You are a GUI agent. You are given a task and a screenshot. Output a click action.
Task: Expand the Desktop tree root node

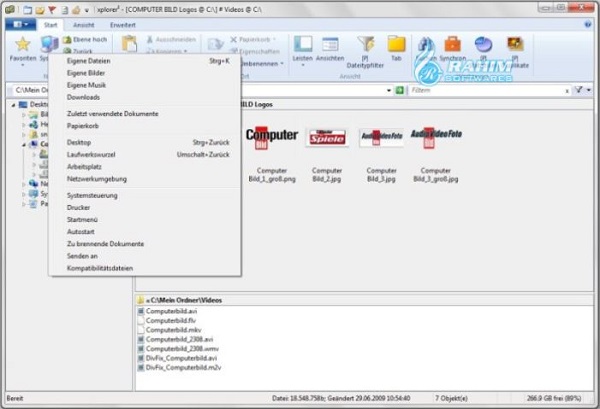click(13, 104)
